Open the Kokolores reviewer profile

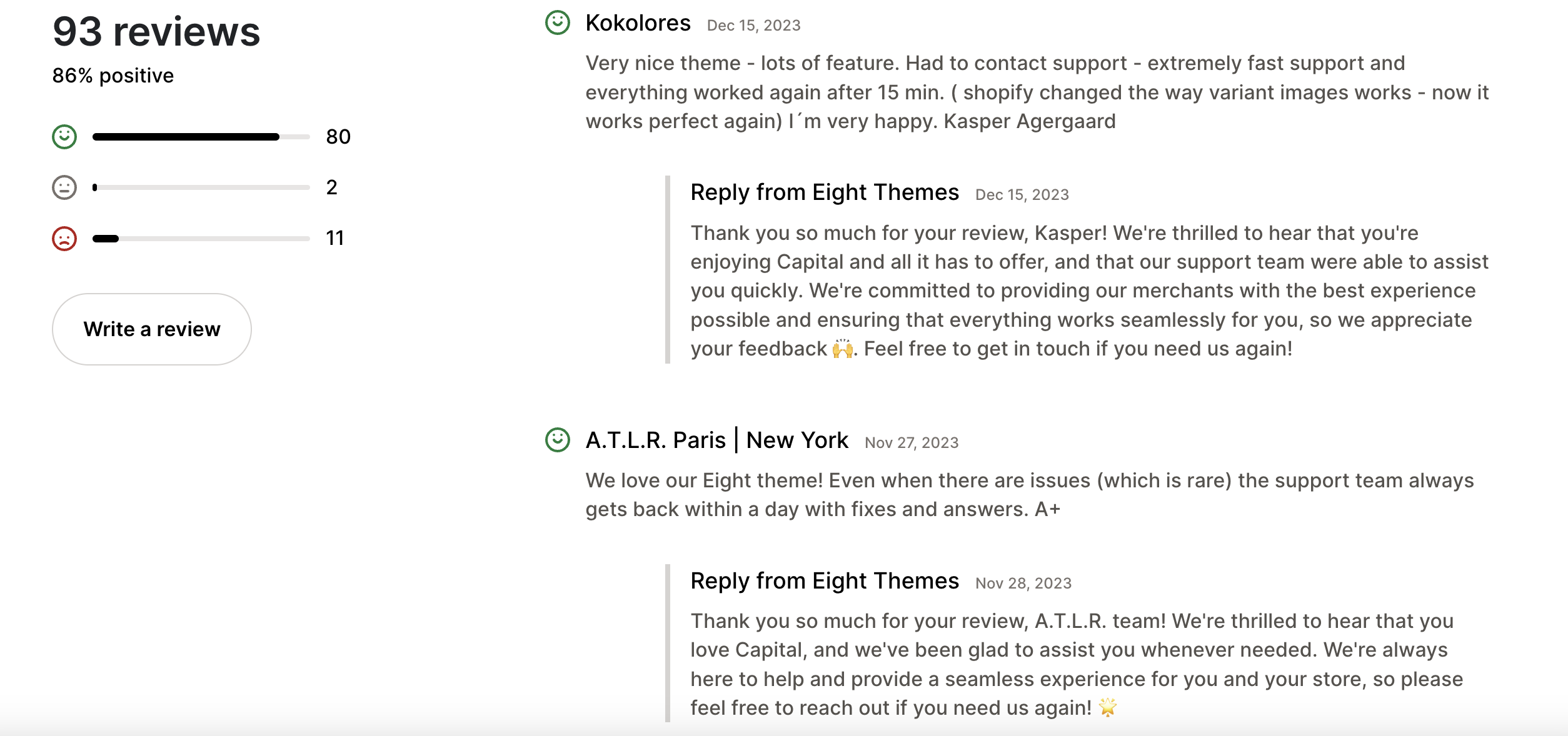tap(636, 23)
